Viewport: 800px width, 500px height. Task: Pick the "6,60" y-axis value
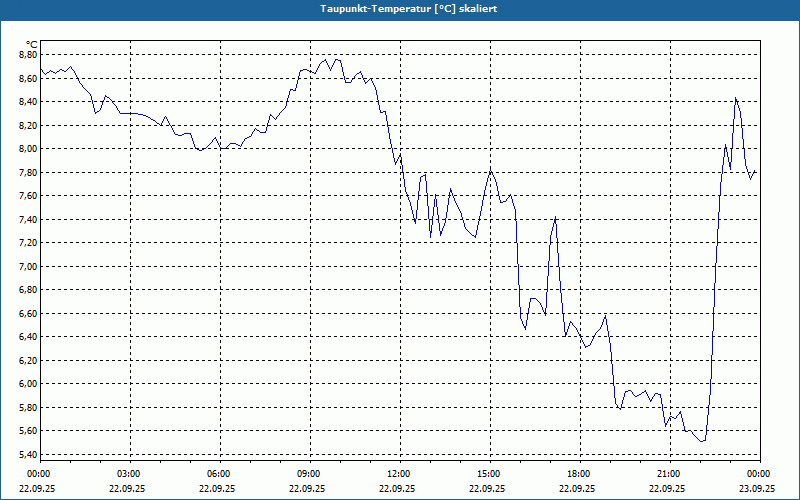[29, 313]
